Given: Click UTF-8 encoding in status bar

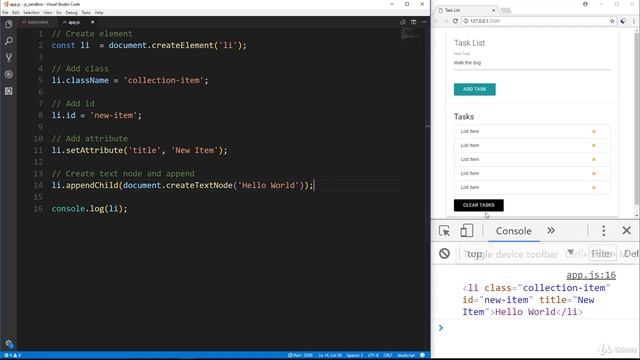Looking at the screenshot, I should pos(373,356).
